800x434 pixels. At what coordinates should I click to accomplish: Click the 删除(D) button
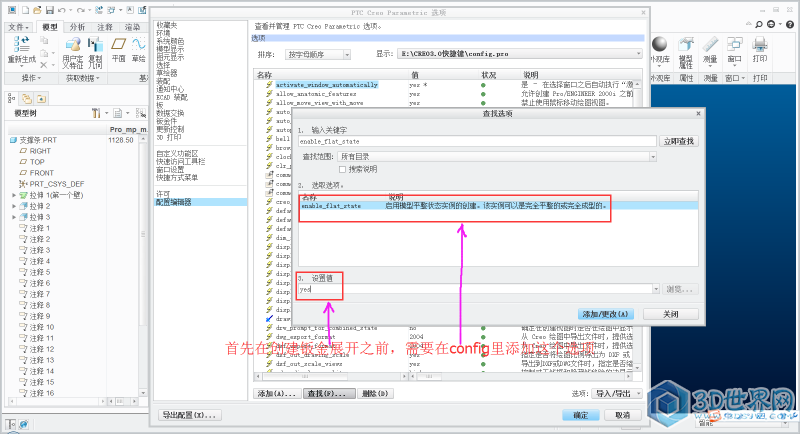click(x=375, y=394)
